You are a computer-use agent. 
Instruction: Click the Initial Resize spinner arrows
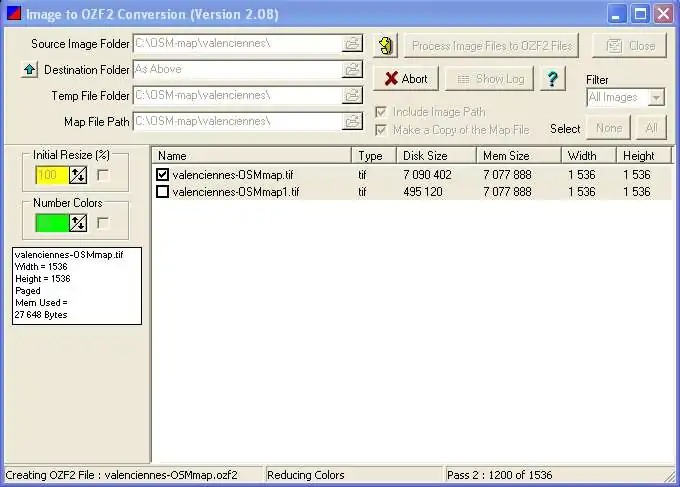click(x=78, y=175)
